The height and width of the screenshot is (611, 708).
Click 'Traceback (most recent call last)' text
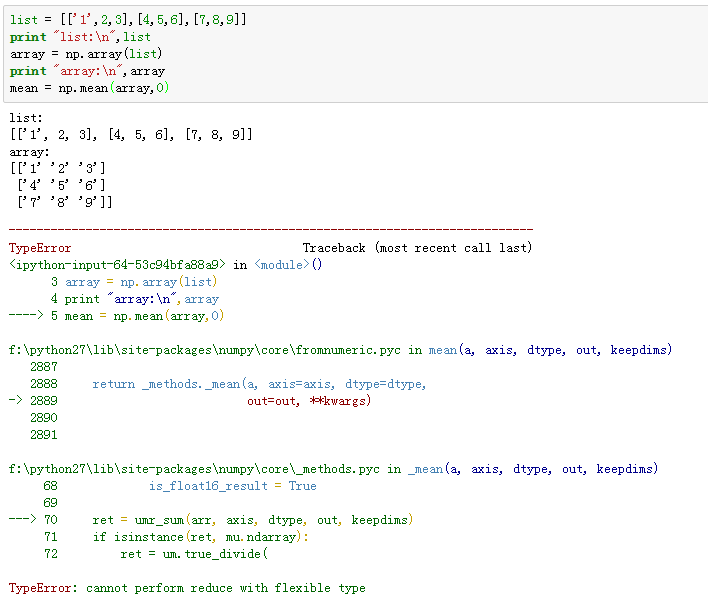[x=417, y=247]
